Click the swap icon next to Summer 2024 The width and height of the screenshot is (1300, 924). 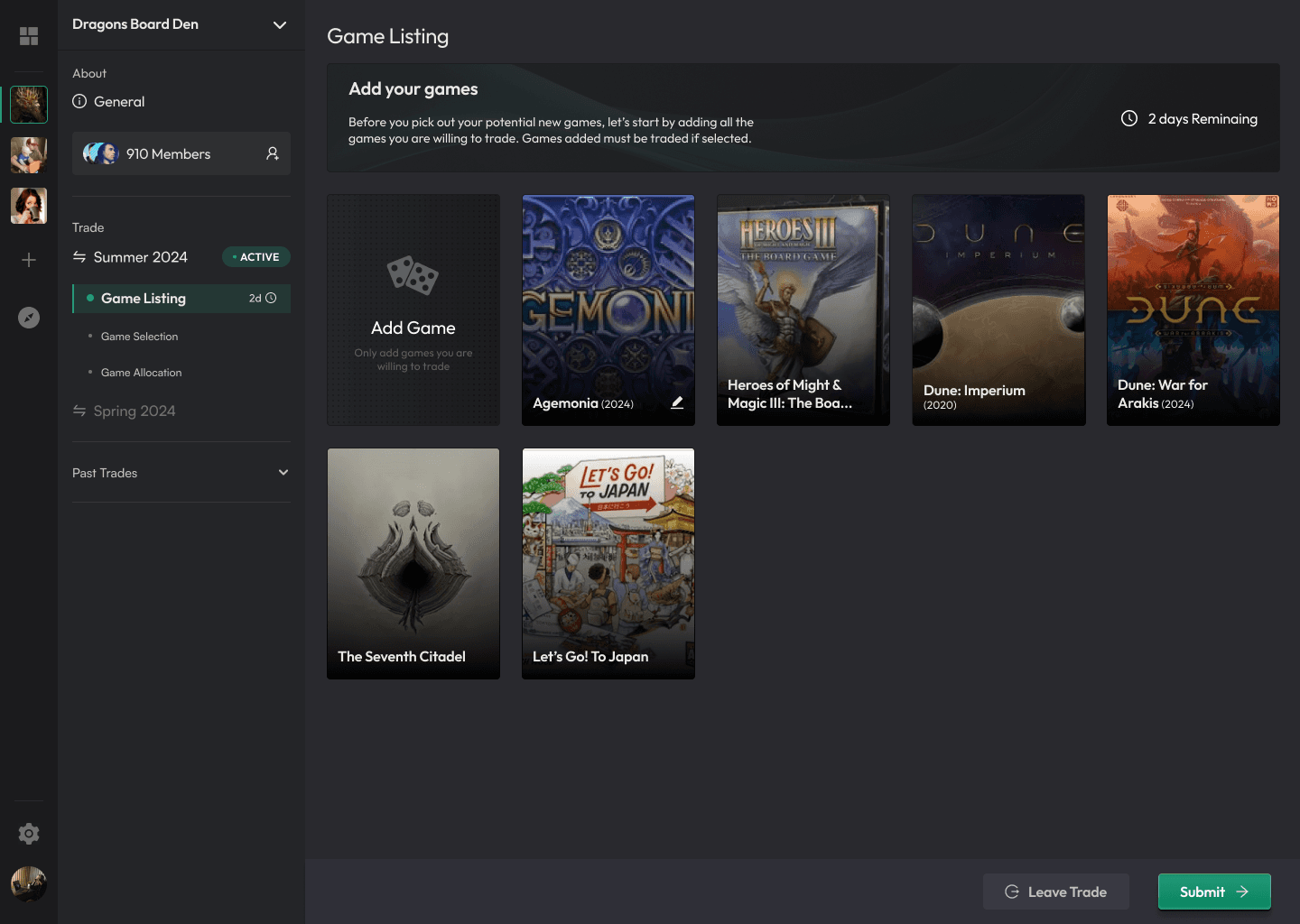79,257
